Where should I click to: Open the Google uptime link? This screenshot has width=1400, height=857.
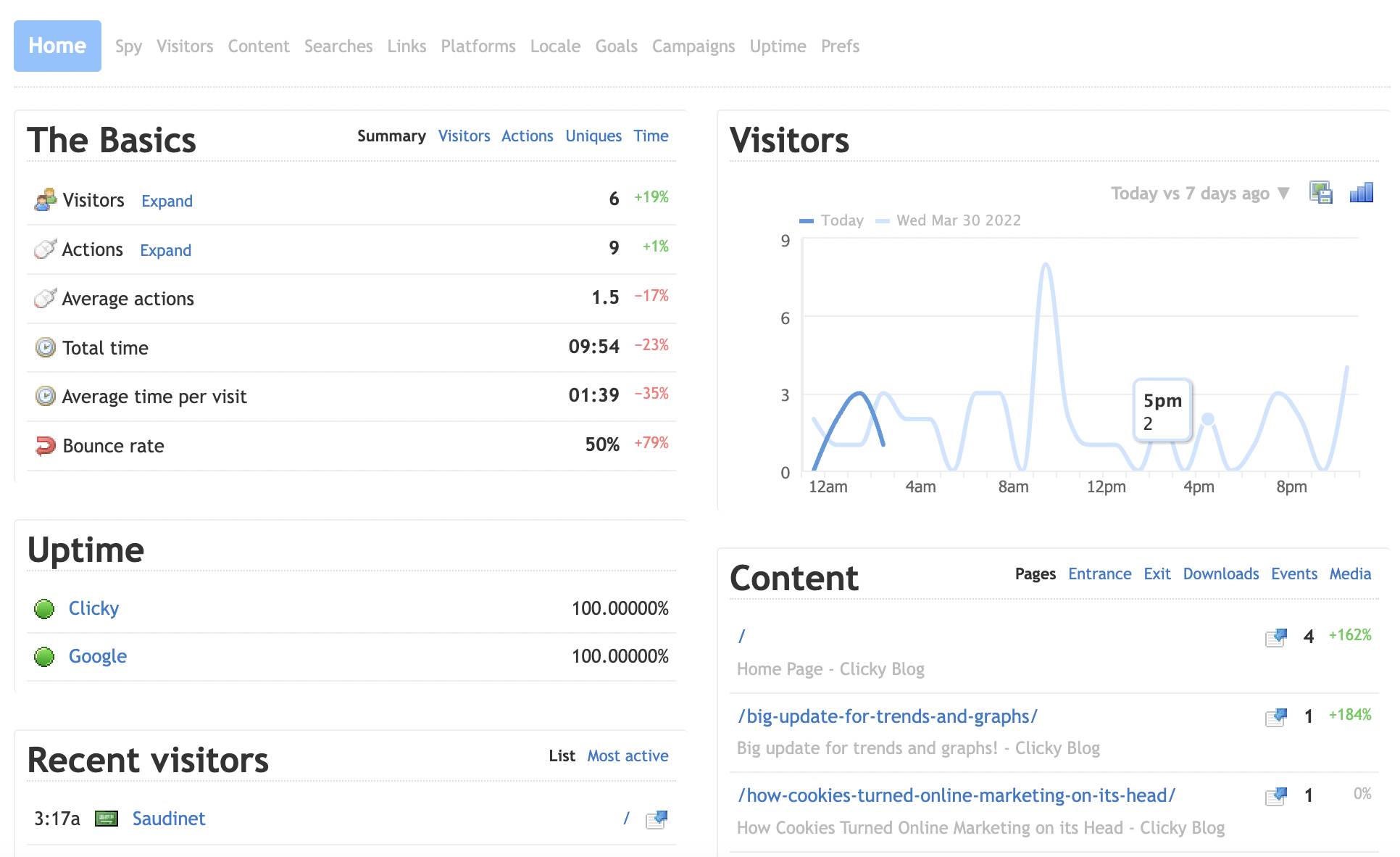98,656
